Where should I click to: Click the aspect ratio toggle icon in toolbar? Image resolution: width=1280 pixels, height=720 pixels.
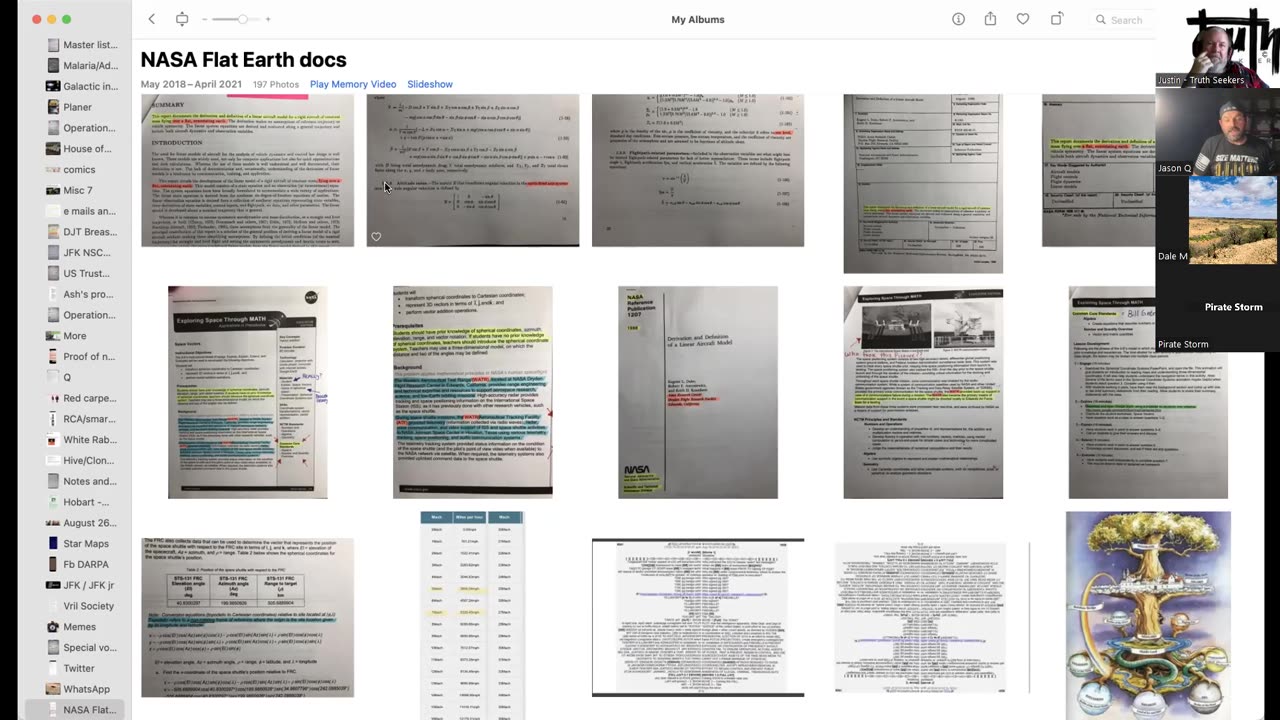tap(182, 19)
